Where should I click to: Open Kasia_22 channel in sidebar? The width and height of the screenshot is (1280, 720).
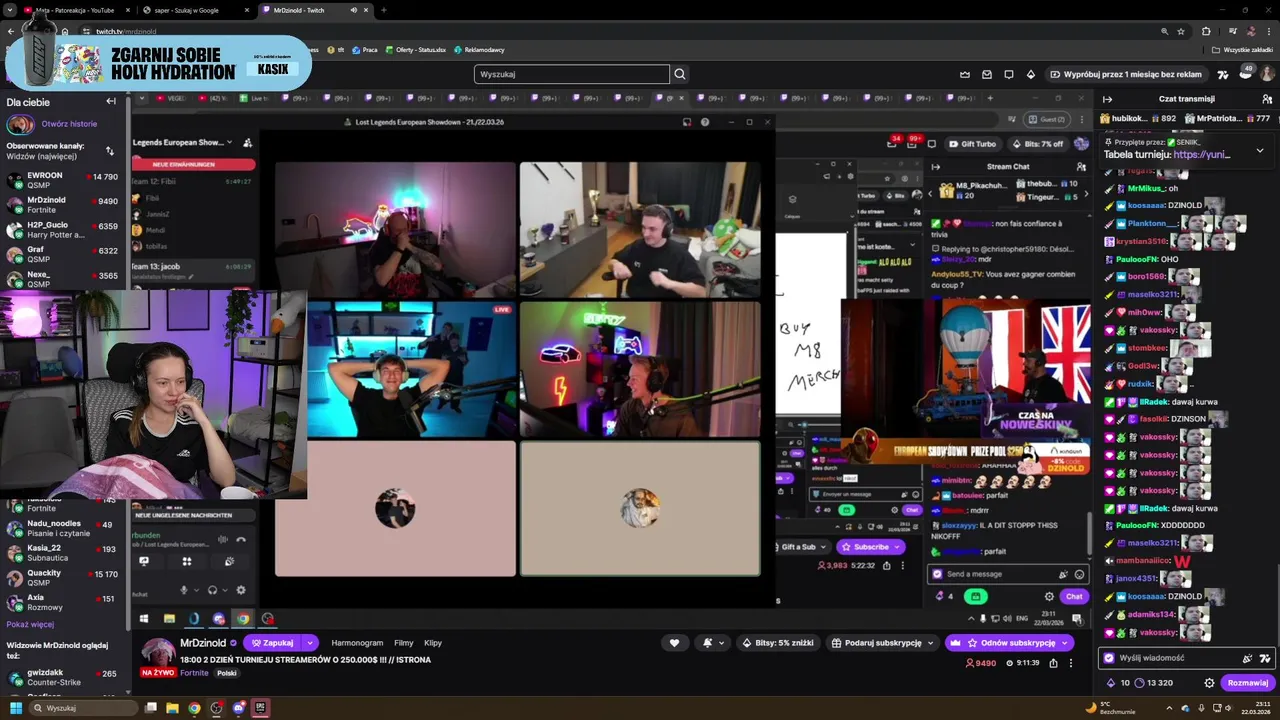point(63,553)
